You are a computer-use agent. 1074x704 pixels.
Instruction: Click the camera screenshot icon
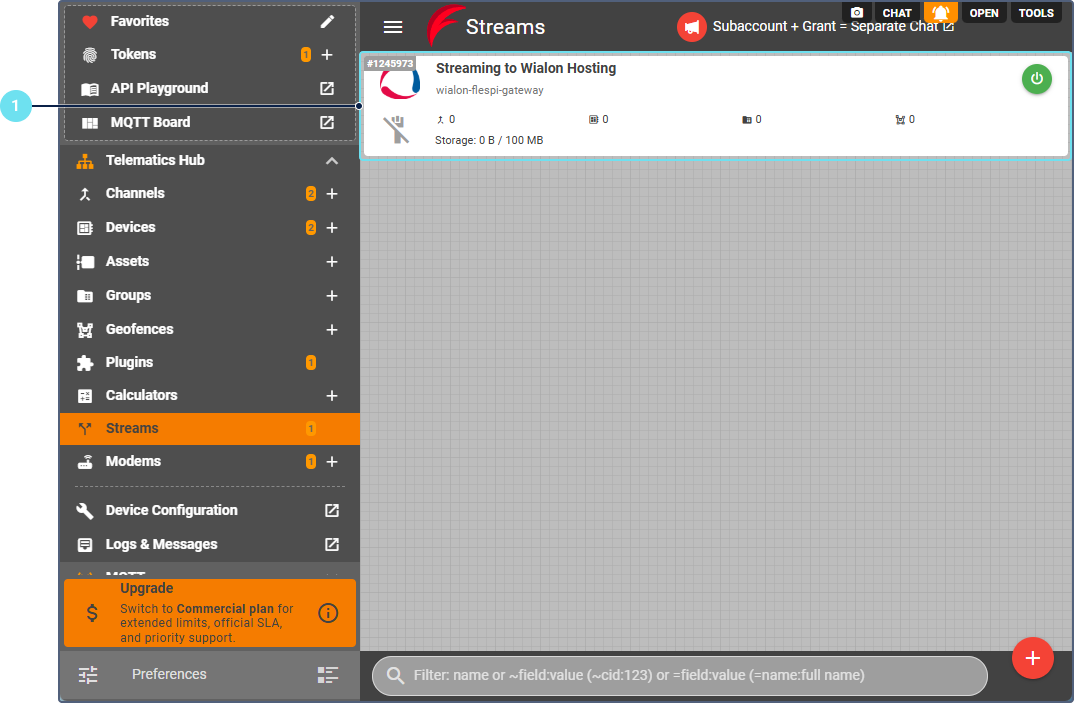(856, 13)
